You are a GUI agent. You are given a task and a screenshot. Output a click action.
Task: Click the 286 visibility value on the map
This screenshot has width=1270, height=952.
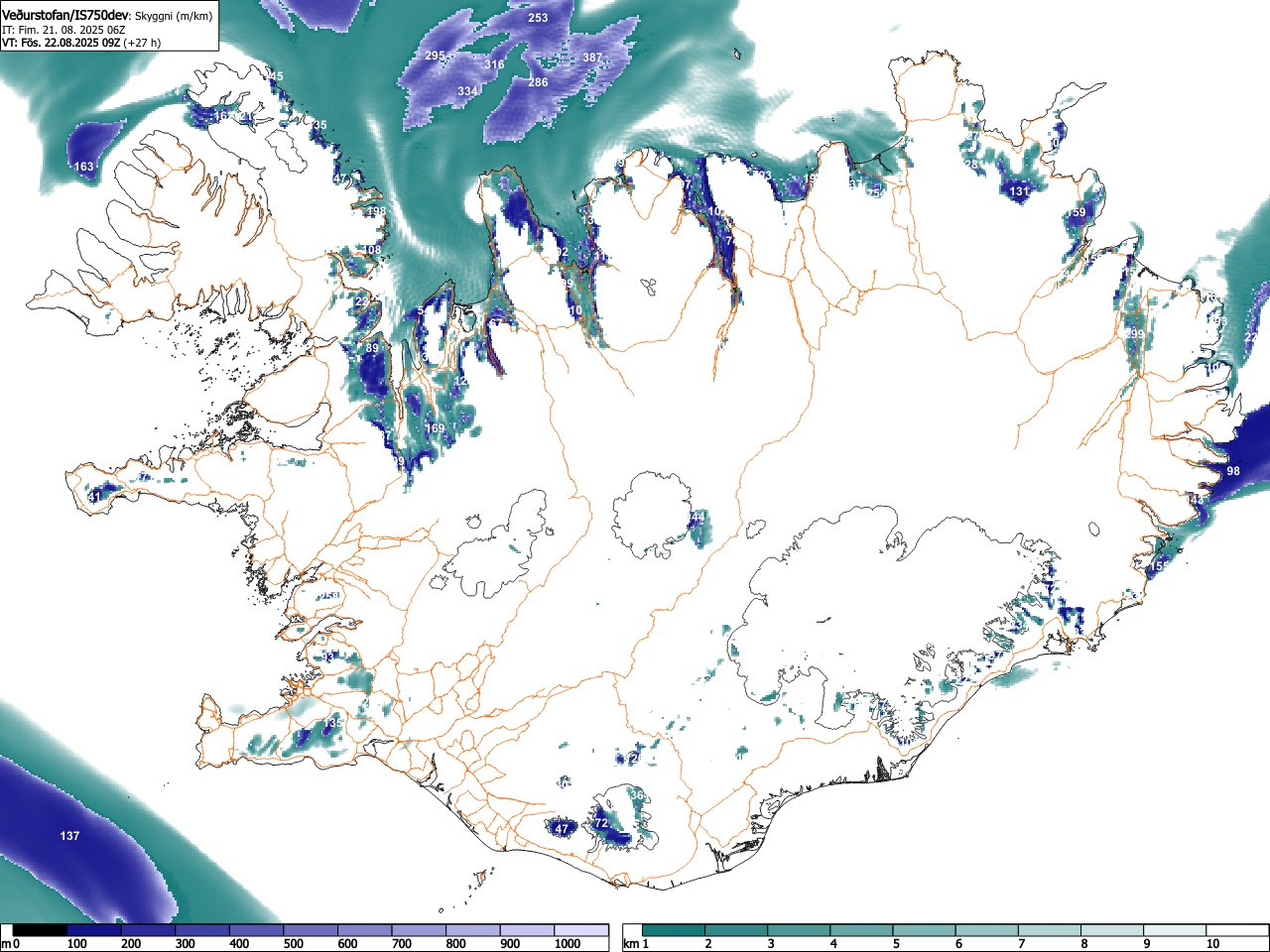click(x=538, y=82)
